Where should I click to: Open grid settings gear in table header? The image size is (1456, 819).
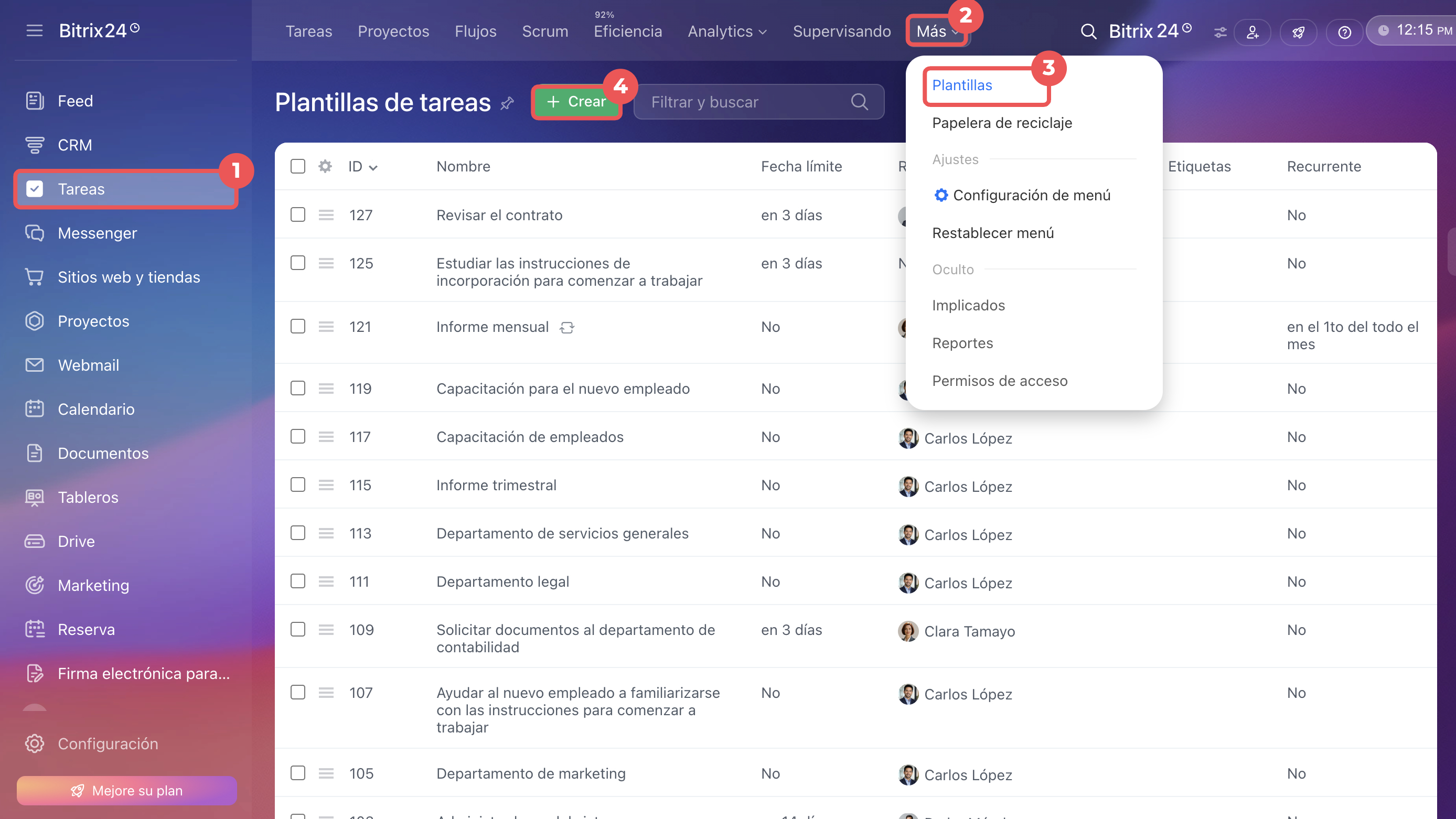point(325,166)
